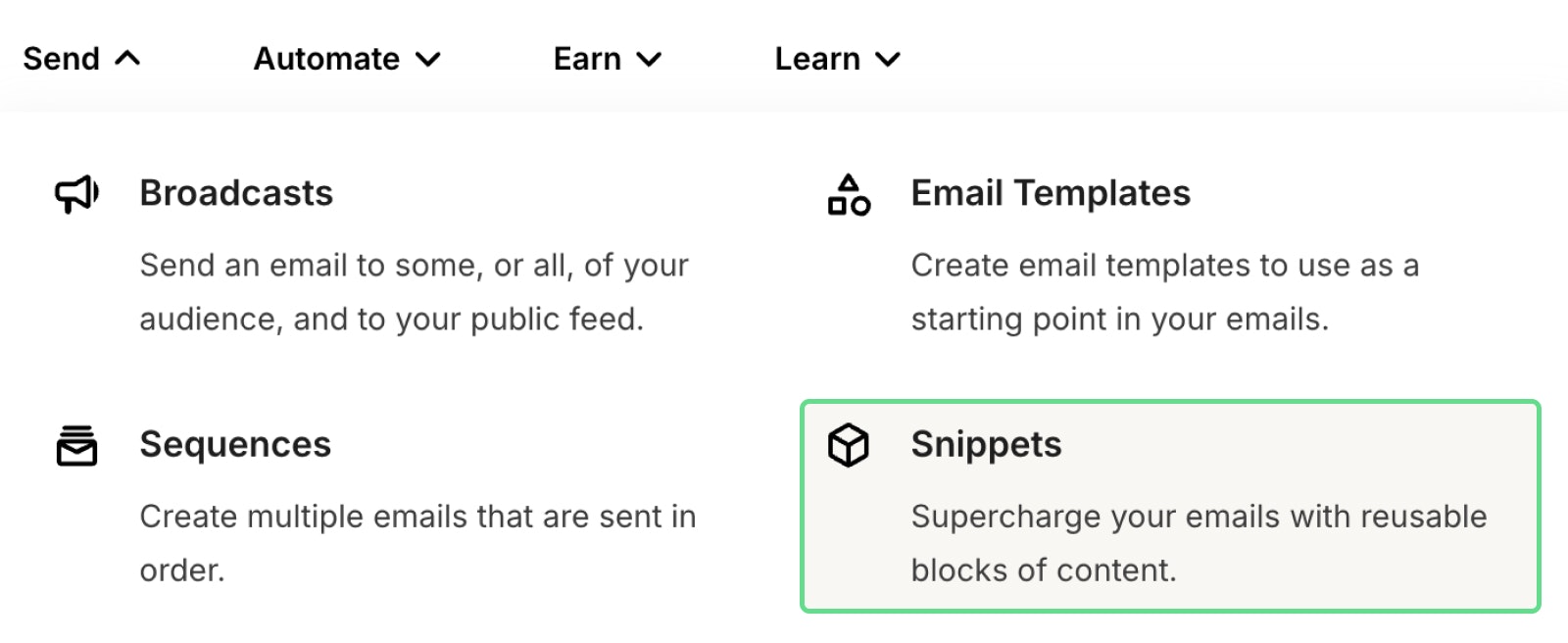Open the Automate menu label

pos(326,59)
